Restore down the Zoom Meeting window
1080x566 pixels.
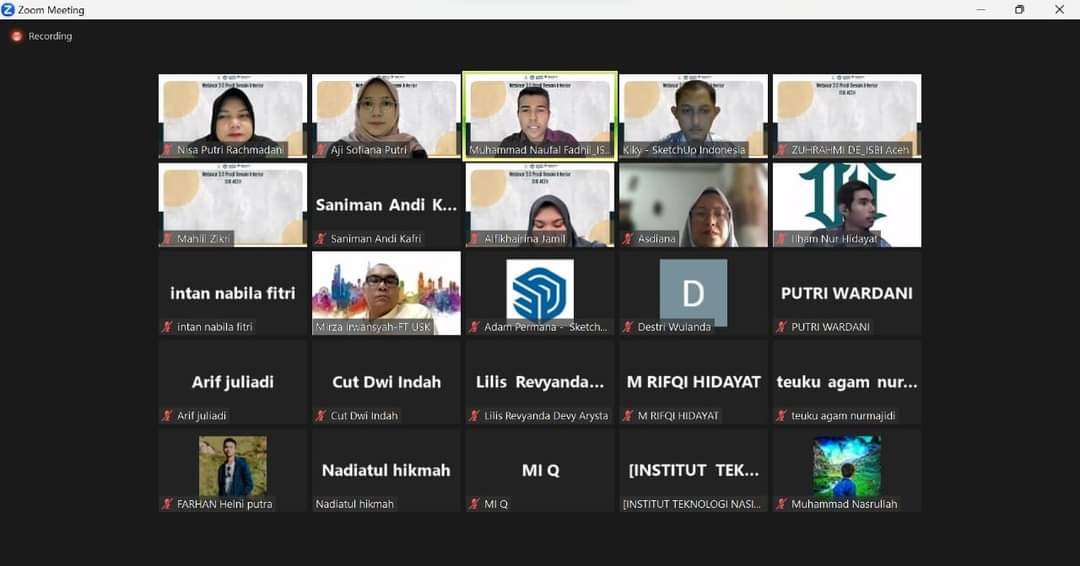(x=1019, y=10)
